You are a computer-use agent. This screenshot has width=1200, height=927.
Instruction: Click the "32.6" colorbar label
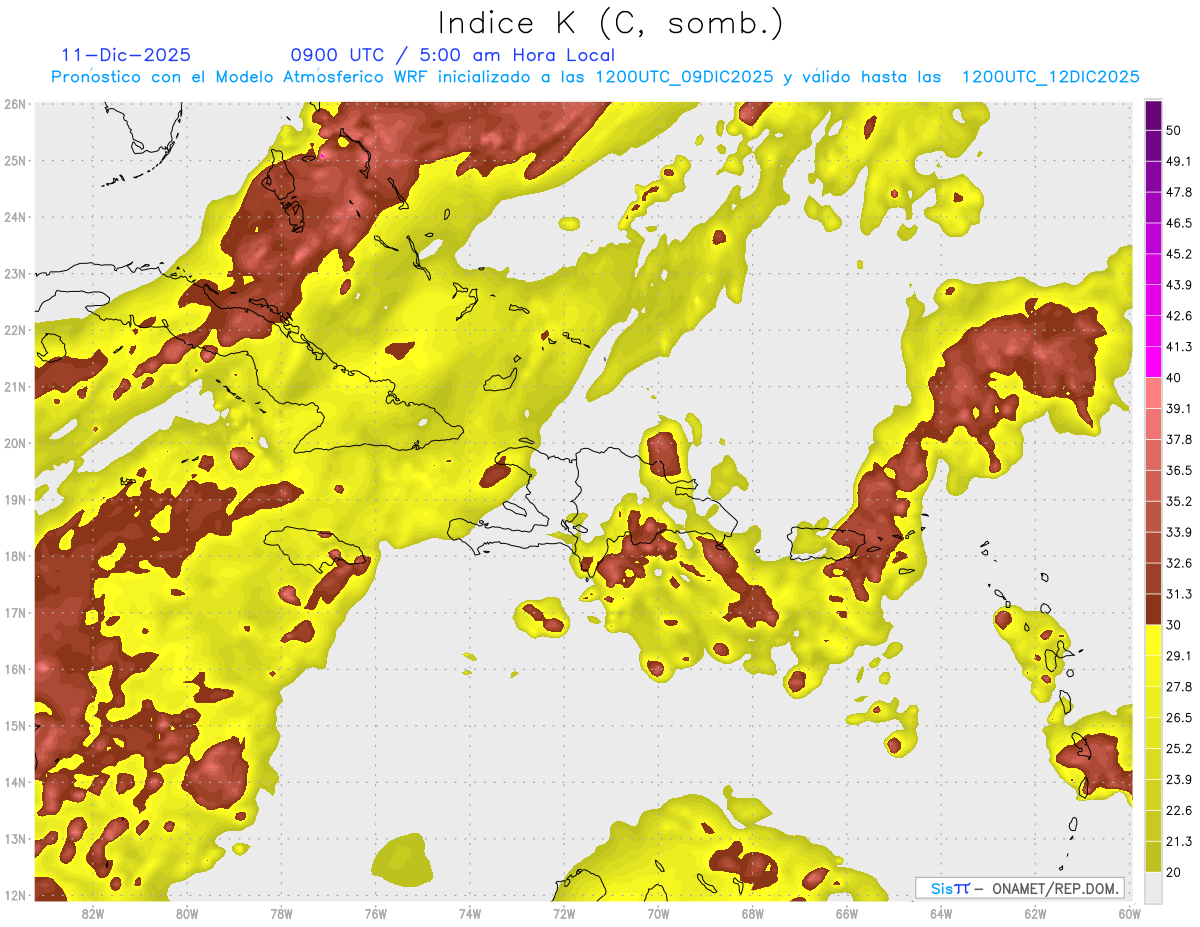point(1179,563)
